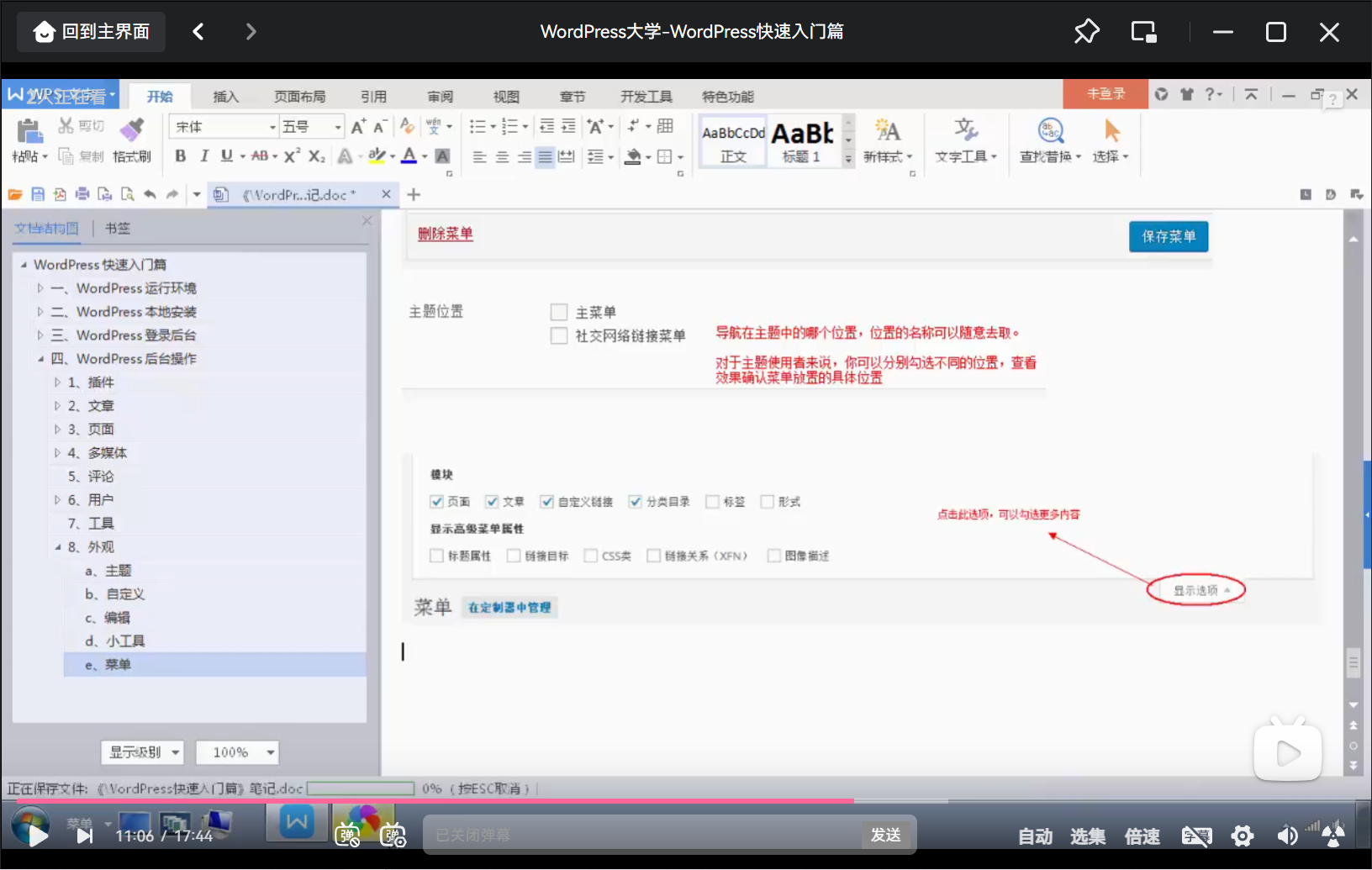Viewport: 1372px width, 870px height.
Task: Expand 二、WordPress 本地安装 tree node
Action: click(x=40, y=312)
